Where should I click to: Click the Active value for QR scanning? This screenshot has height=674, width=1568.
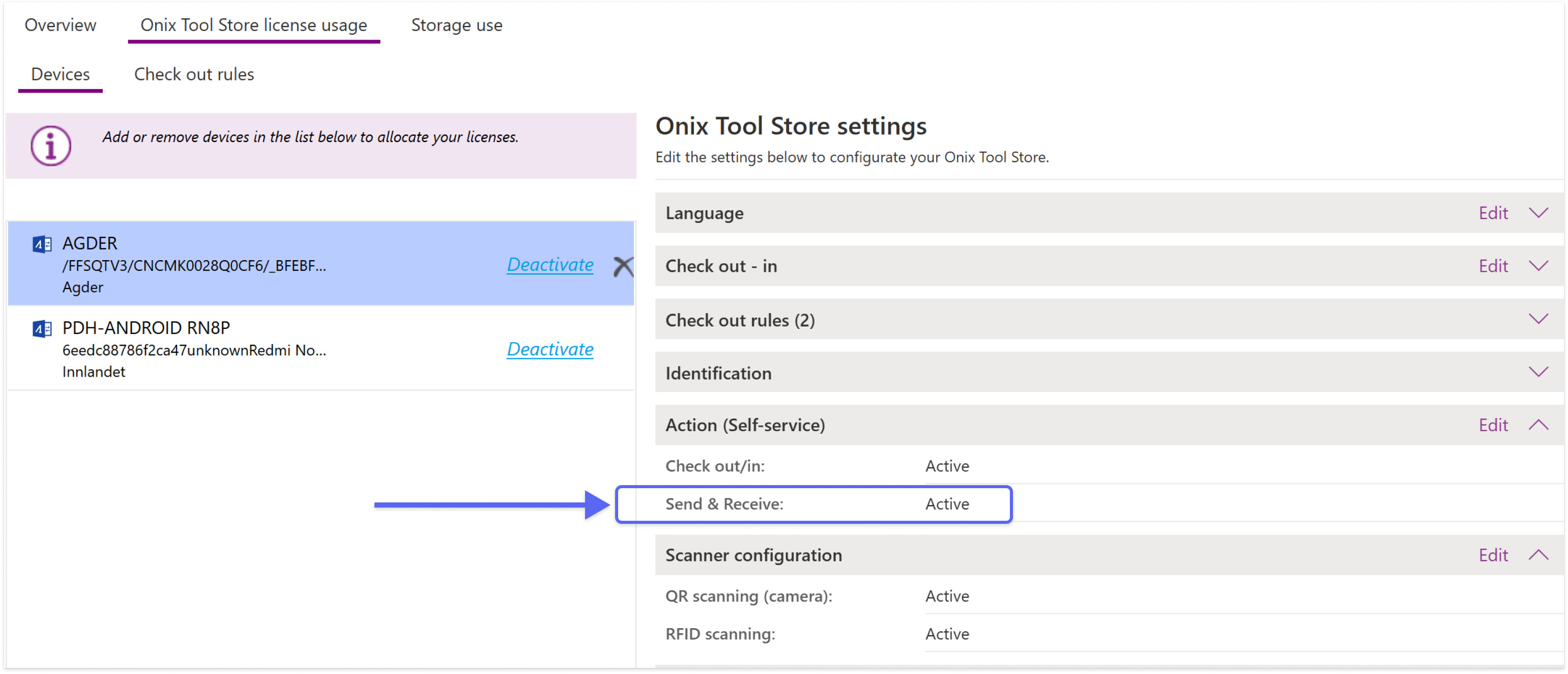tap(947, 596)
